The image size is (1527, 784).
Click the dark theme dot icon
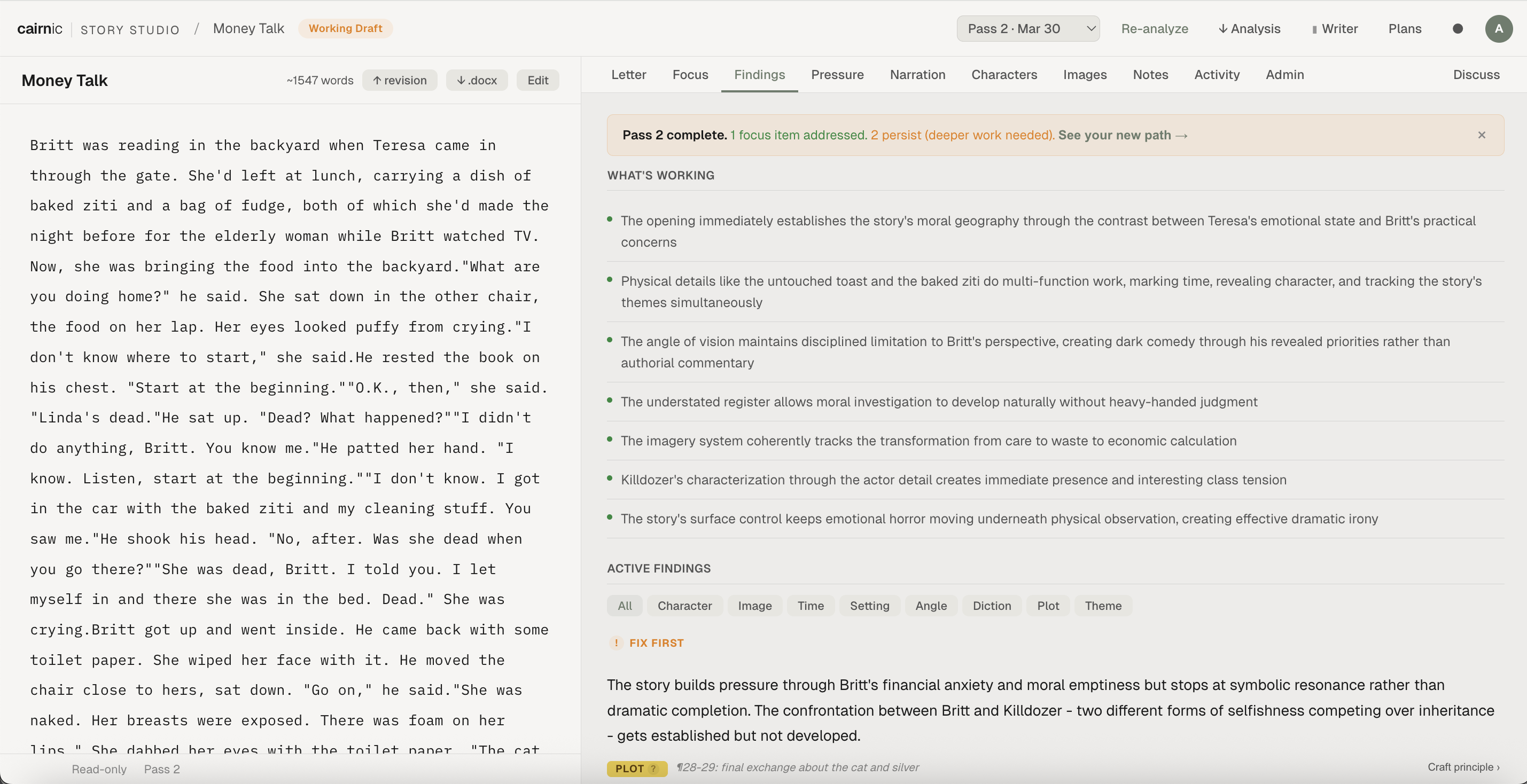[x=1458, y=28]
